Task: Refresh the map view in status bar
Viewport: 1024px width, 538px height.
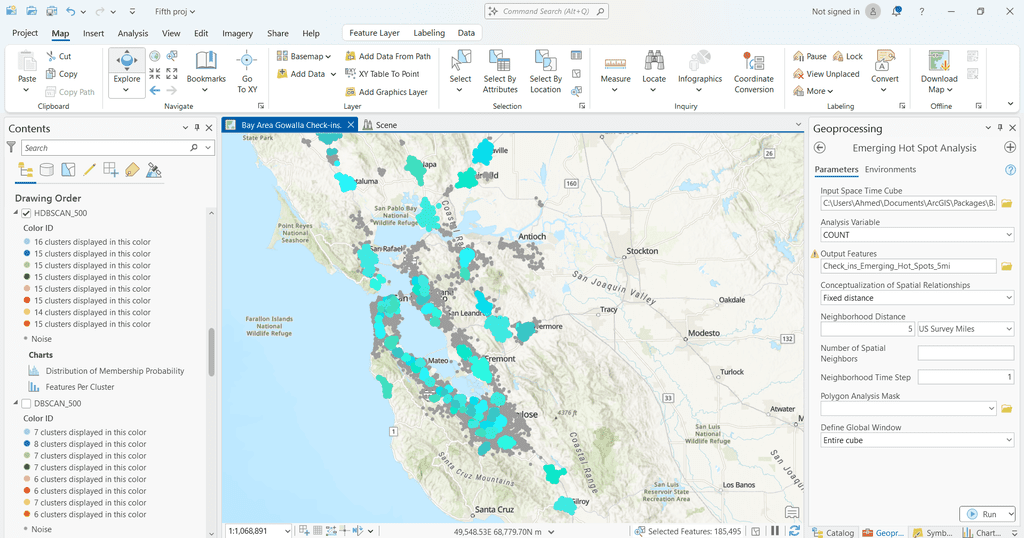Action: pos(794,531)
